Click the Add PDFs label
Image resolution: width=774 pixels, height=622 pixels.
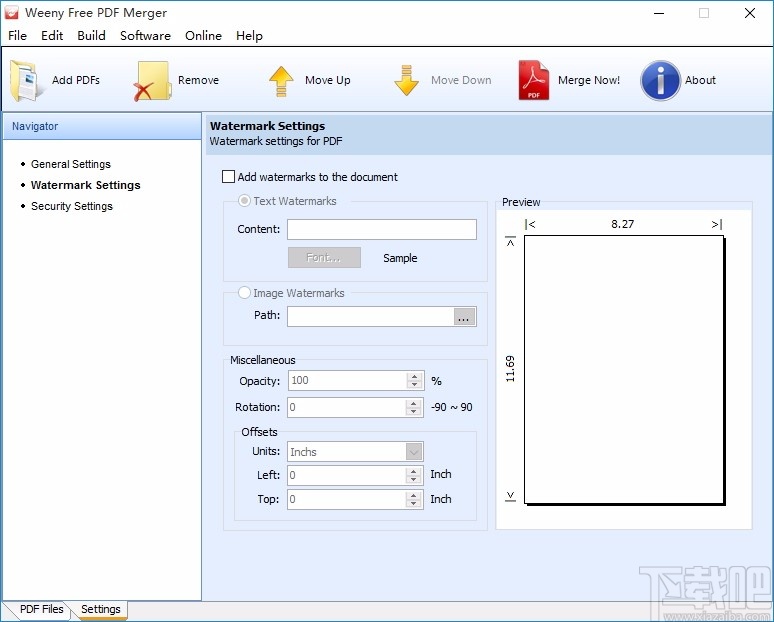[76, 80]
